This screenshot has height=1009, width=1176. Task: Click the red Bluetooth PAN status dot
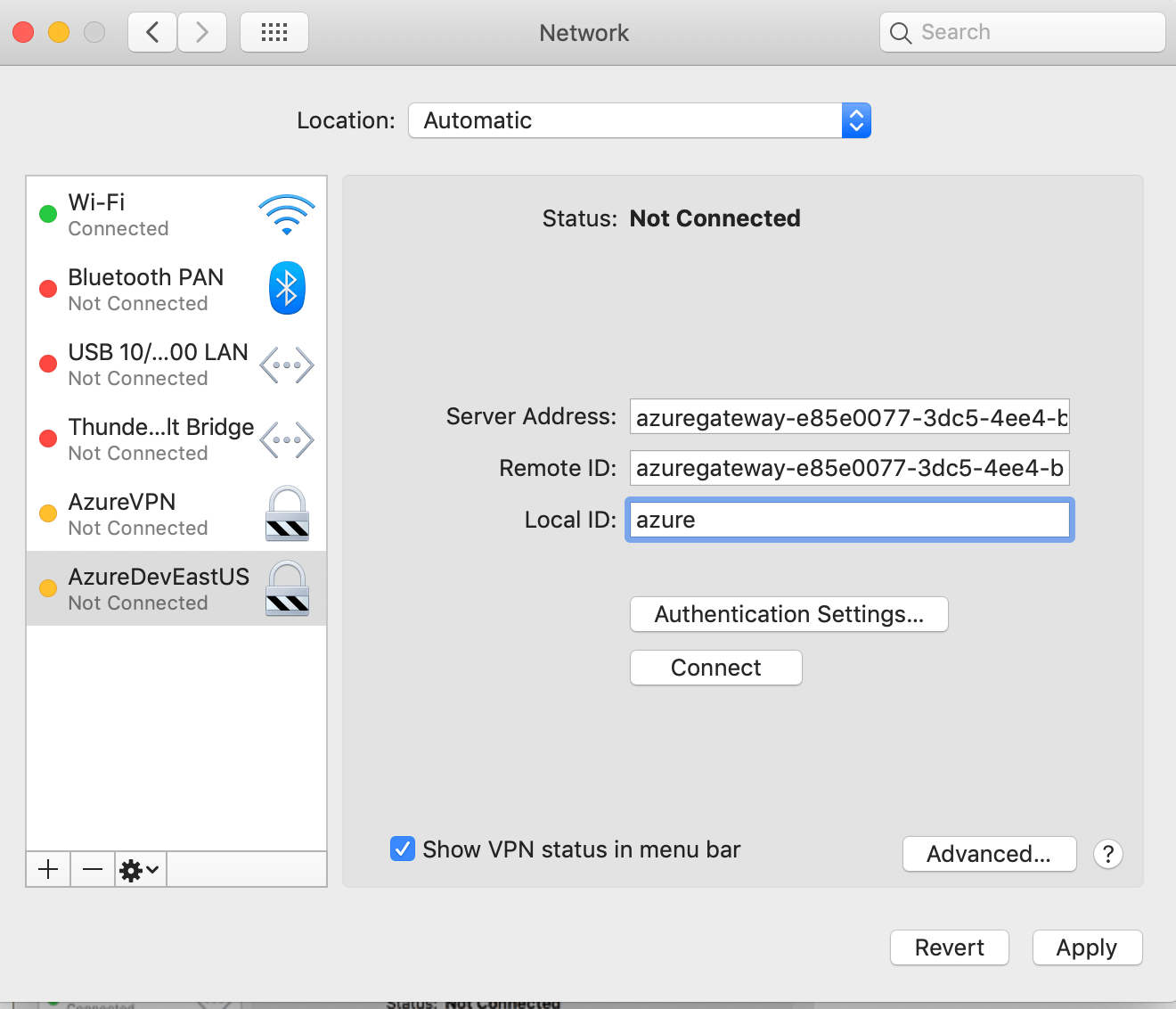pos(48,289)
